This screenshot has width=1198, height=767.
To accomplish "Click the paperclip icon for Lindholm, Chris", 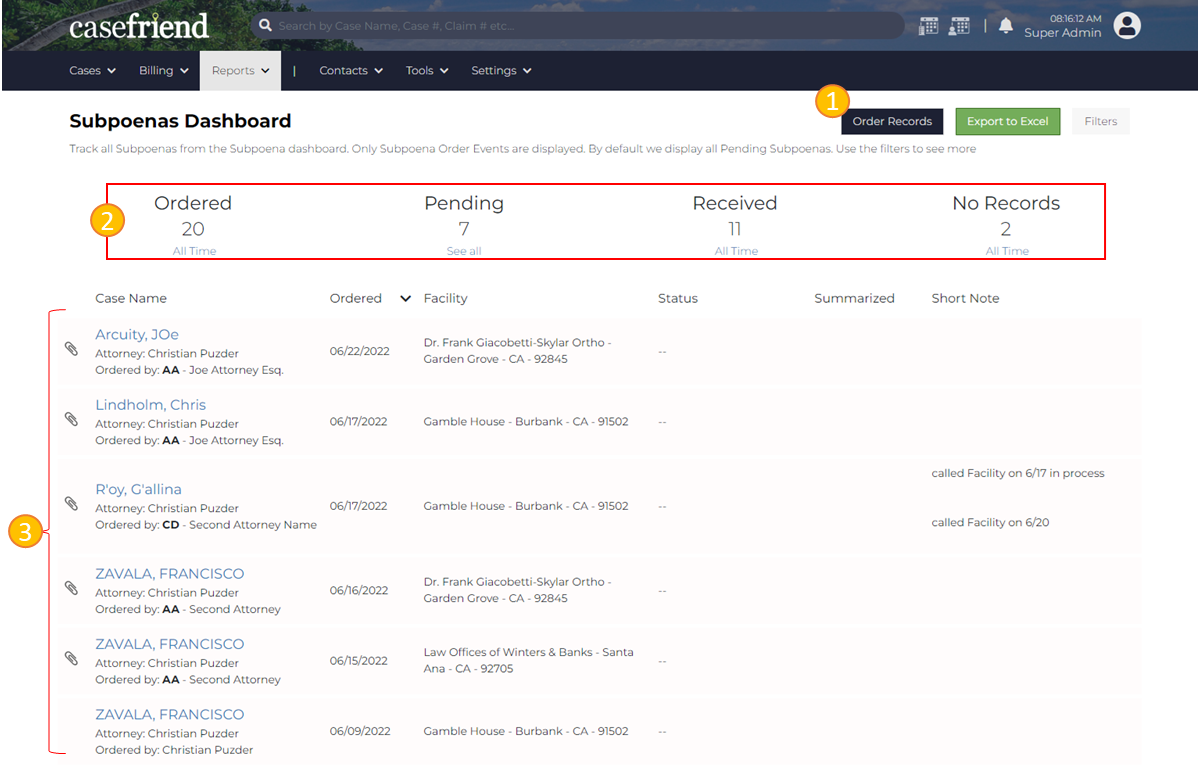I will pos(71,419).
